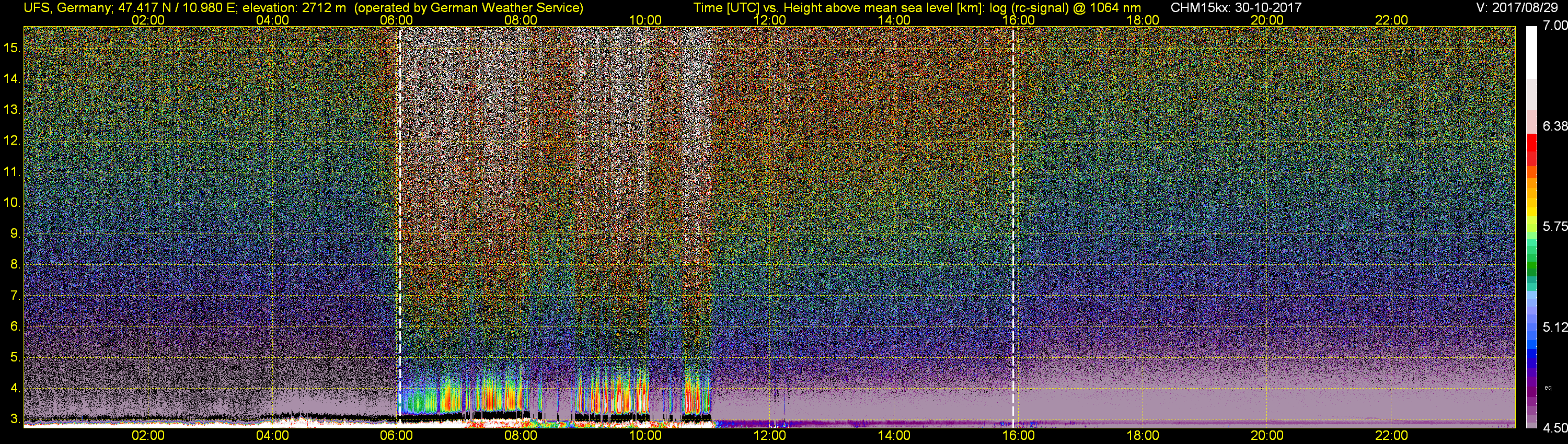Click the 7.00 value on the color scale
This screenshot has height=444, width=1568.
(1555, 26)
